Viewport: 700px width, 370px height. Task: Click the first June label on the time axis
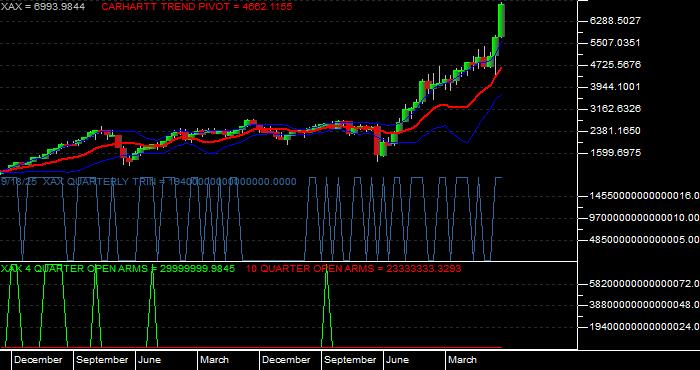point(150,360)
